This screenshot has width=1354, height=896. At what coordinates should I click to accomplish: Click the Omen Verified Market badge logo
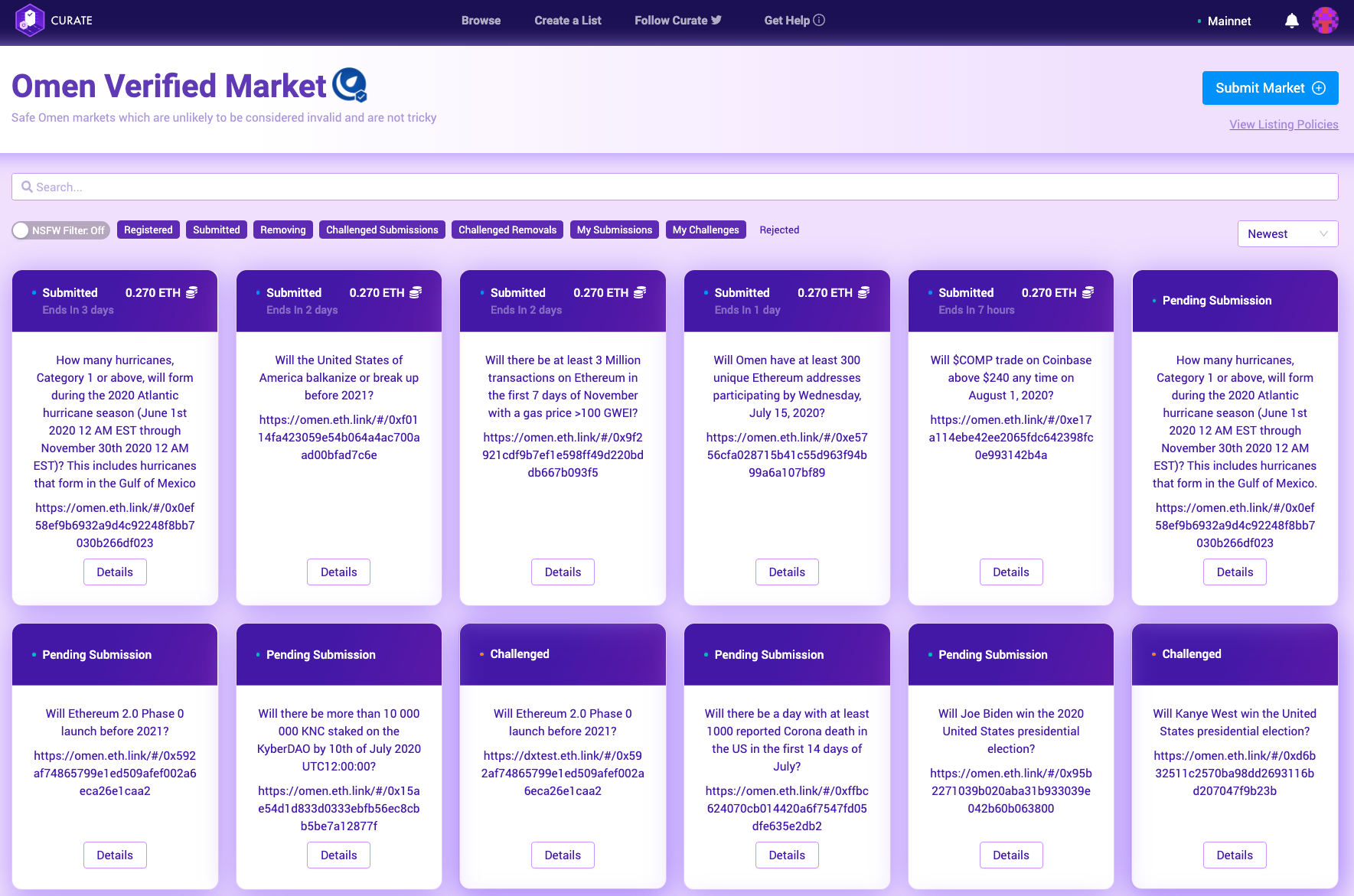[351, 85]
